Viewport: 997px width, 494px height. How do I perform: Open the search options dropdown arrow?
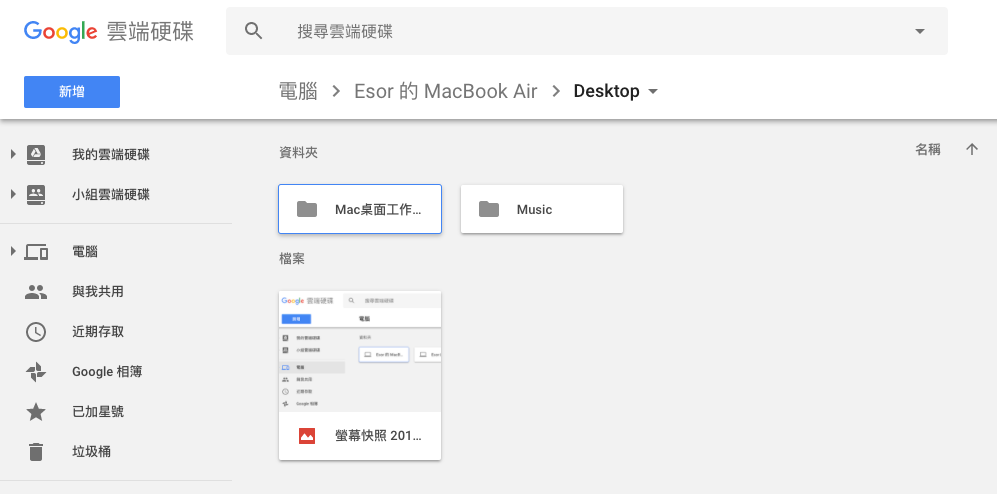pos(919,31)
